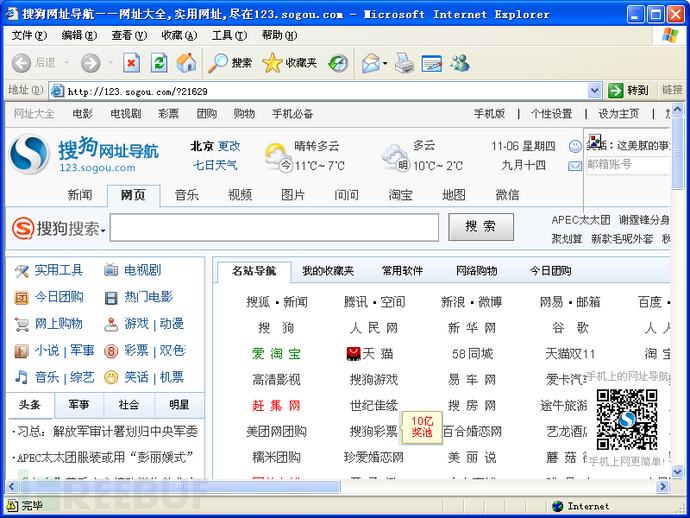Click the Edit page toolbar icon
690x518 pixels.
click(432, 63)
